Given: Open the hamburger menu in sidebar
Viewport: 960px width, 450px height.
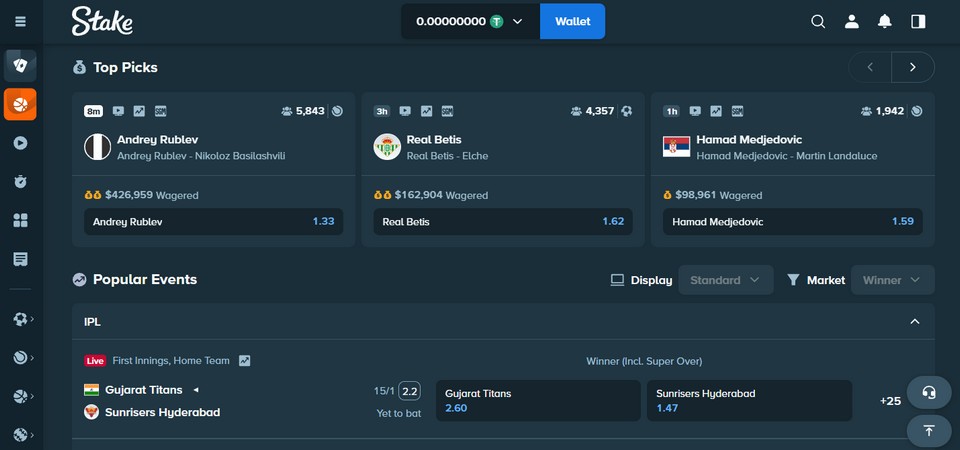Looking at the screenshot, I should coord(20,21).
